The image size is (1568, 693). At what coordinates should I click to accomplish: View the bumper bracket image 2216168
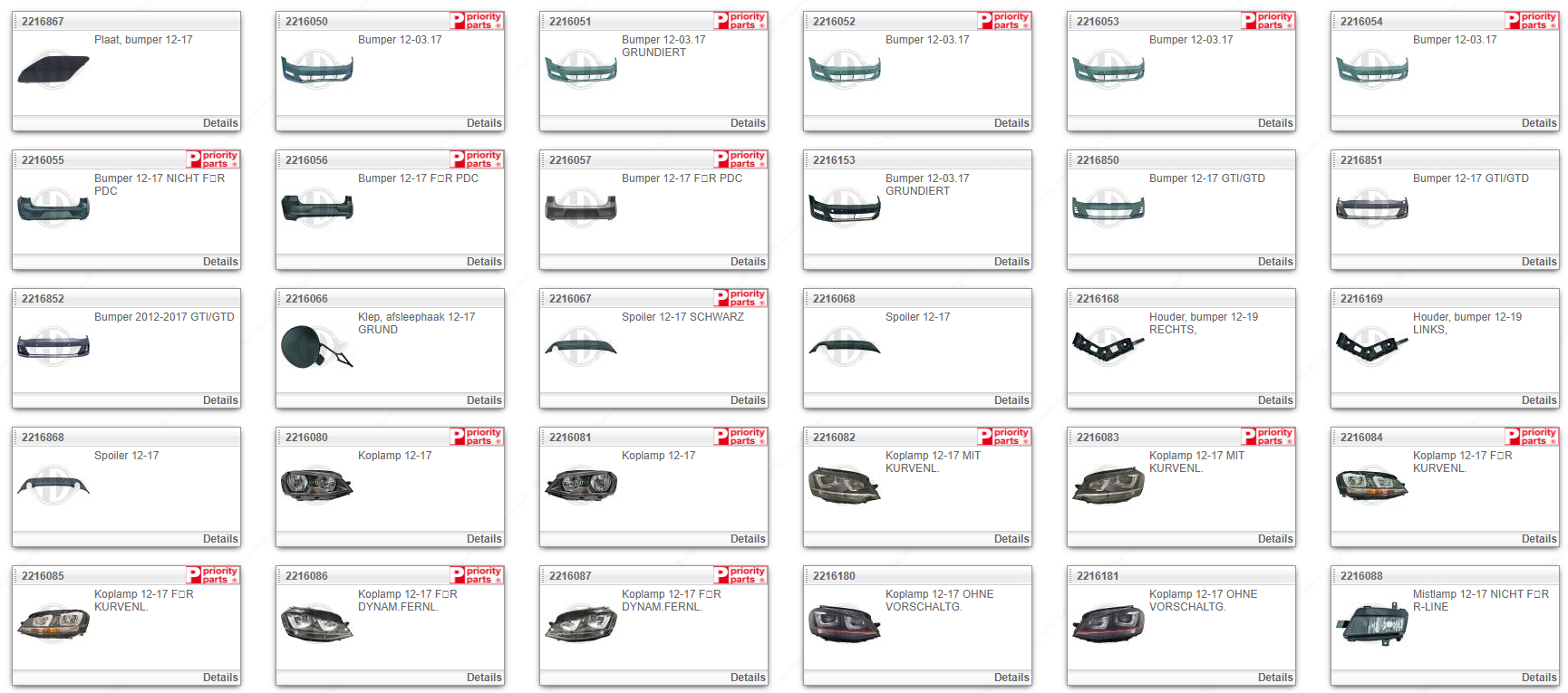(1108, 347)
